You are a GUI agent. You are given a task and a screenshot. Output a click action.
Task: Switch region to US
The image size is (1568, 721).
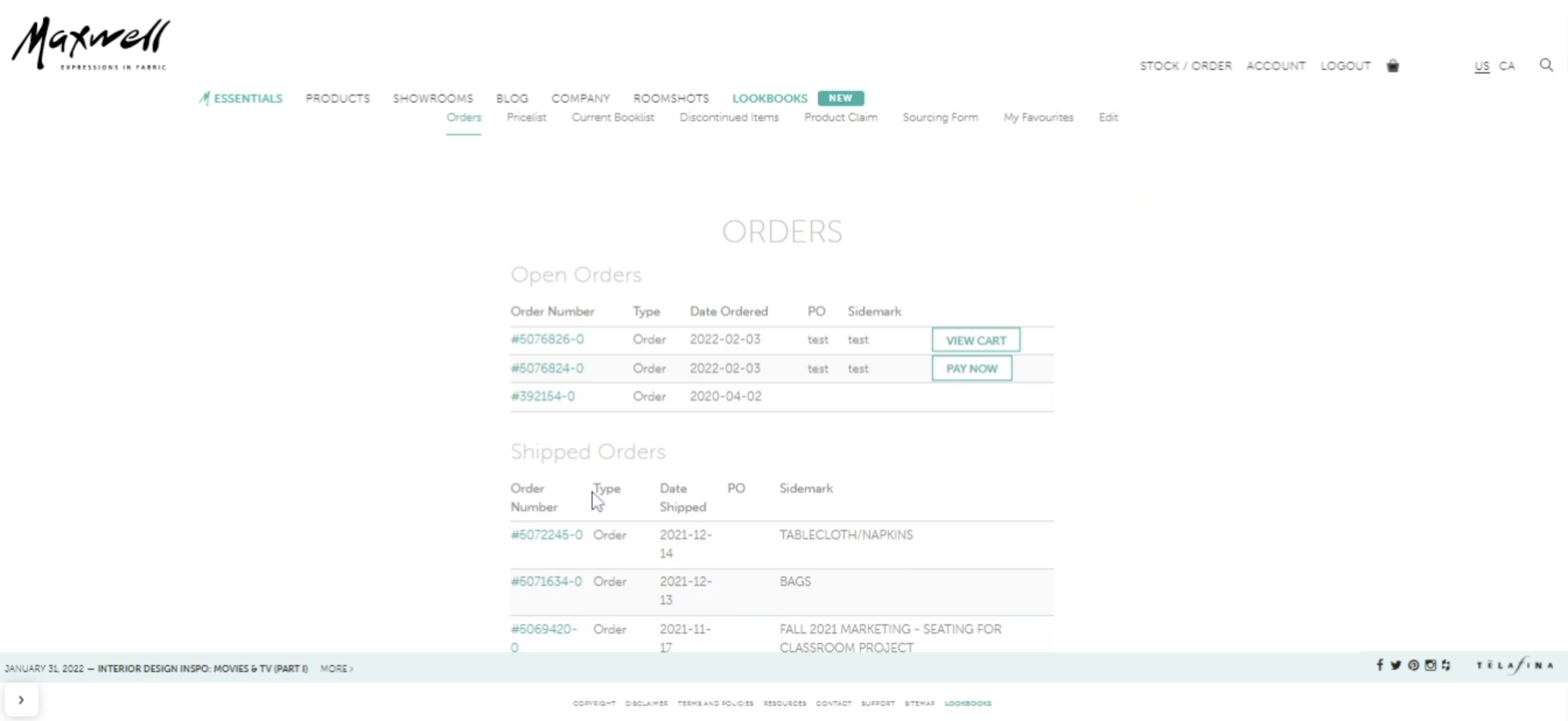pos(1482,66)
